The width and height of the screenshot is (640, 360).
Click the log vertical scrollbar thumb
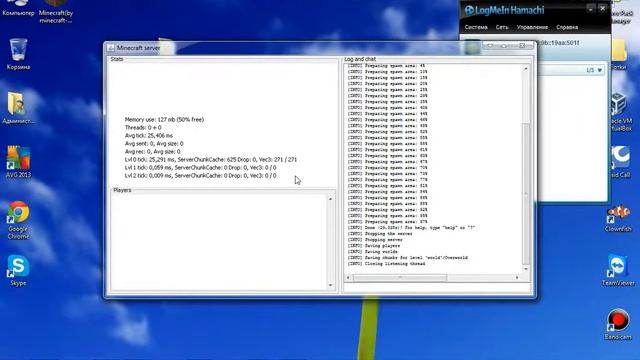(x=526, y=194)
